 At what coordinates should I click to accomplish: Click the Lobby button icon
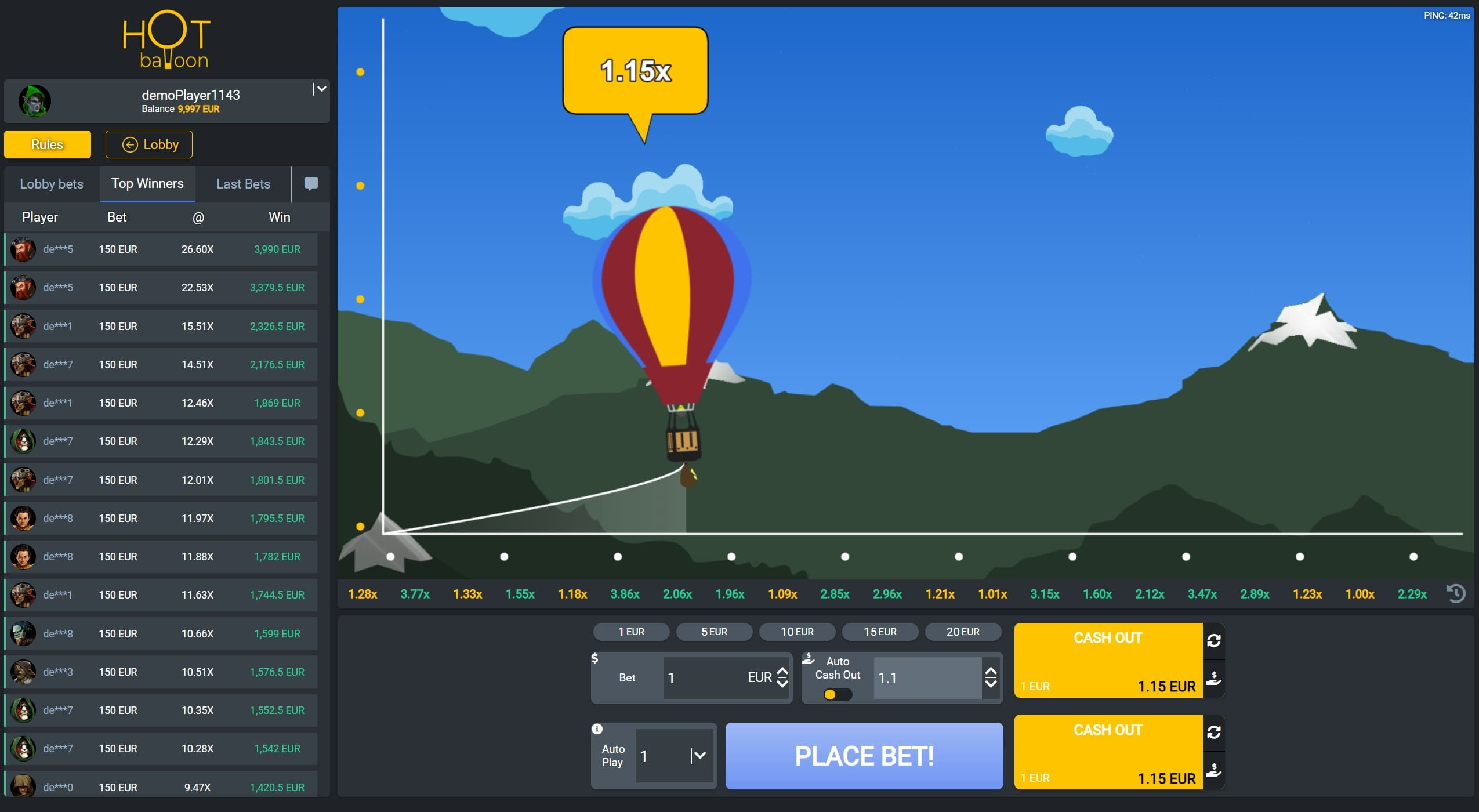tap(127, 144)
